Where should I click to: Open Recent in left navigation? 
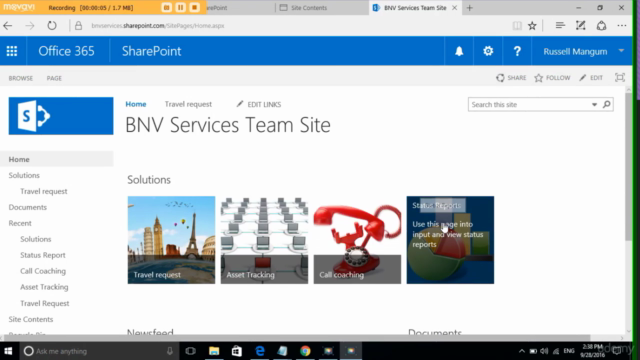20,223
